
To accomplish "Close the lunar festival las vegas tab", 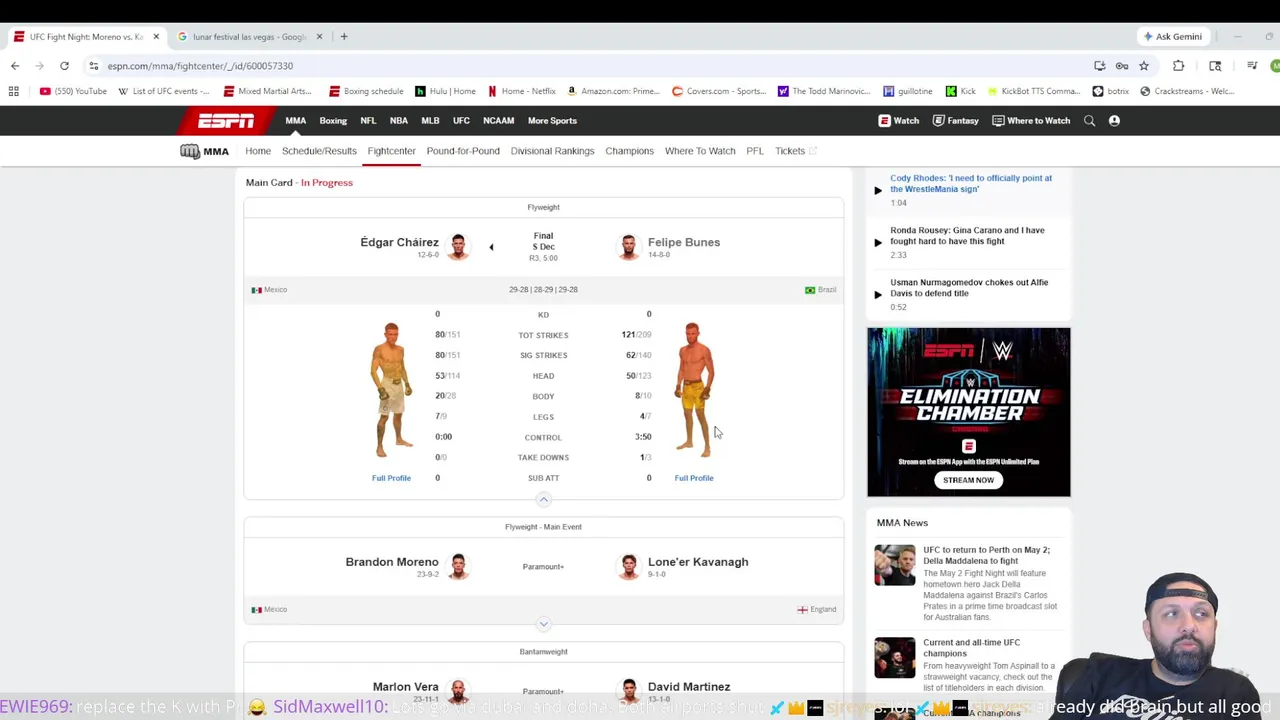I will coord(320,37).
